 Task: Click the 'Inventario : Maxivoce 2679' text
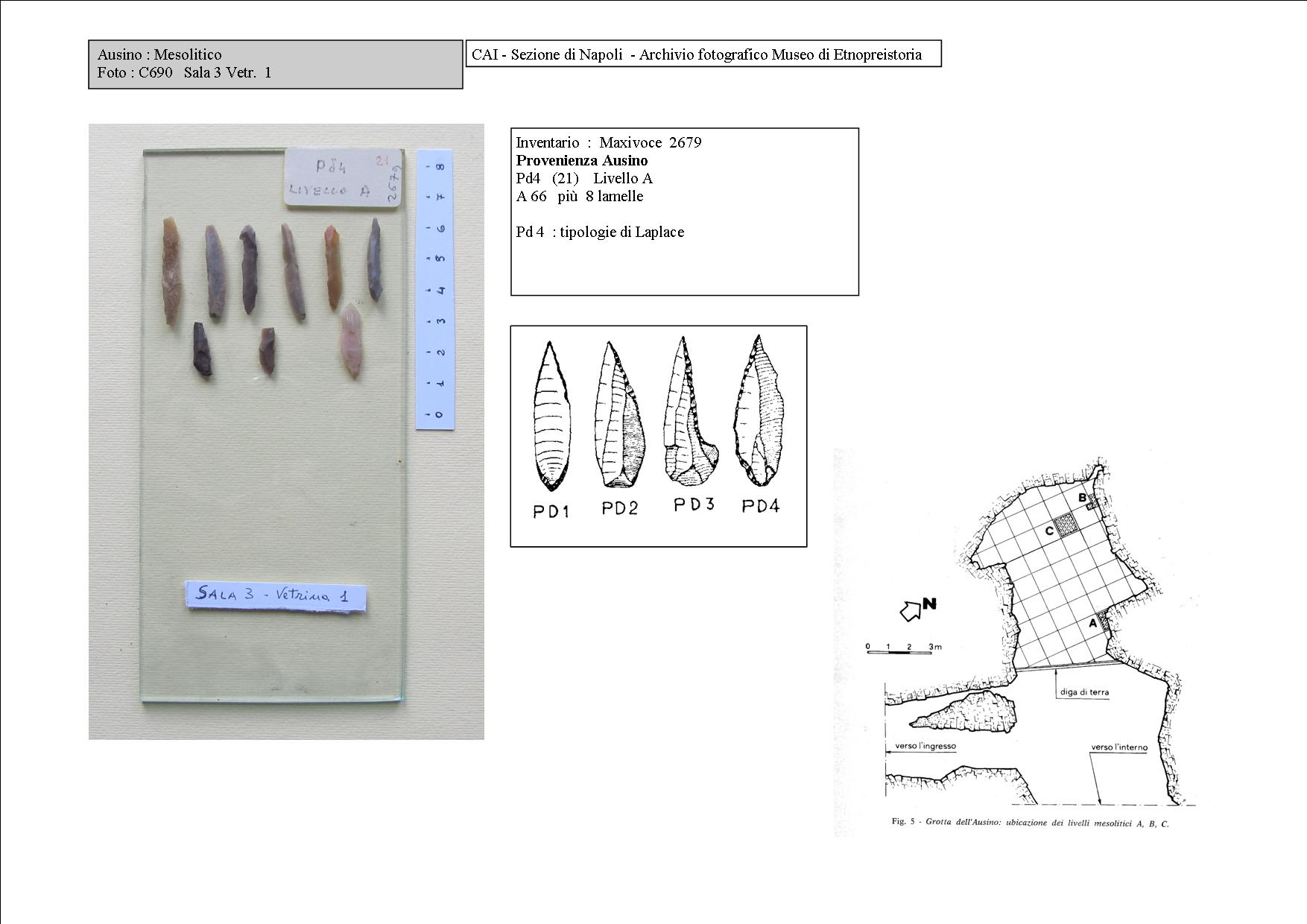608,142
